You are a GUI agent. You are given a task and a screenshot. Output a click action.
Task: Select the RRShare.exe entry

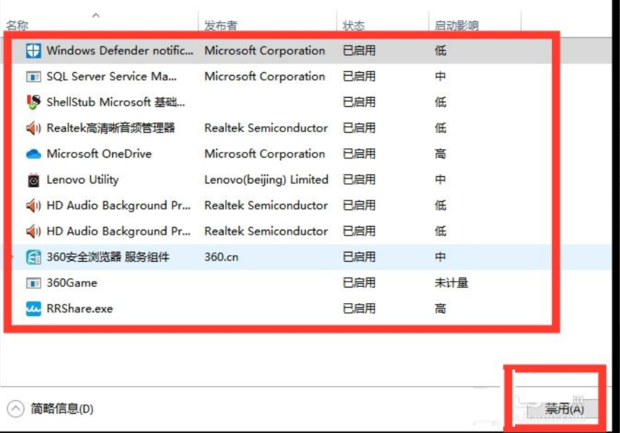click(79, 309)
